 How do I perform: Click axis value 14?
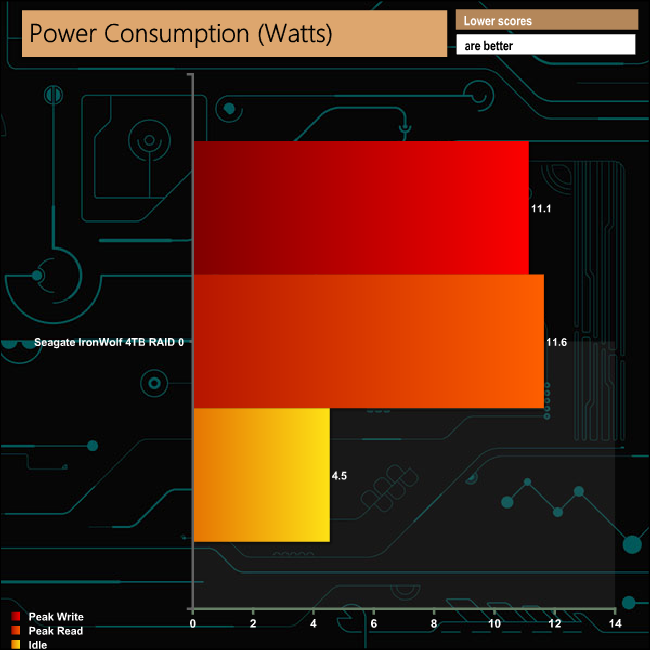615,623
